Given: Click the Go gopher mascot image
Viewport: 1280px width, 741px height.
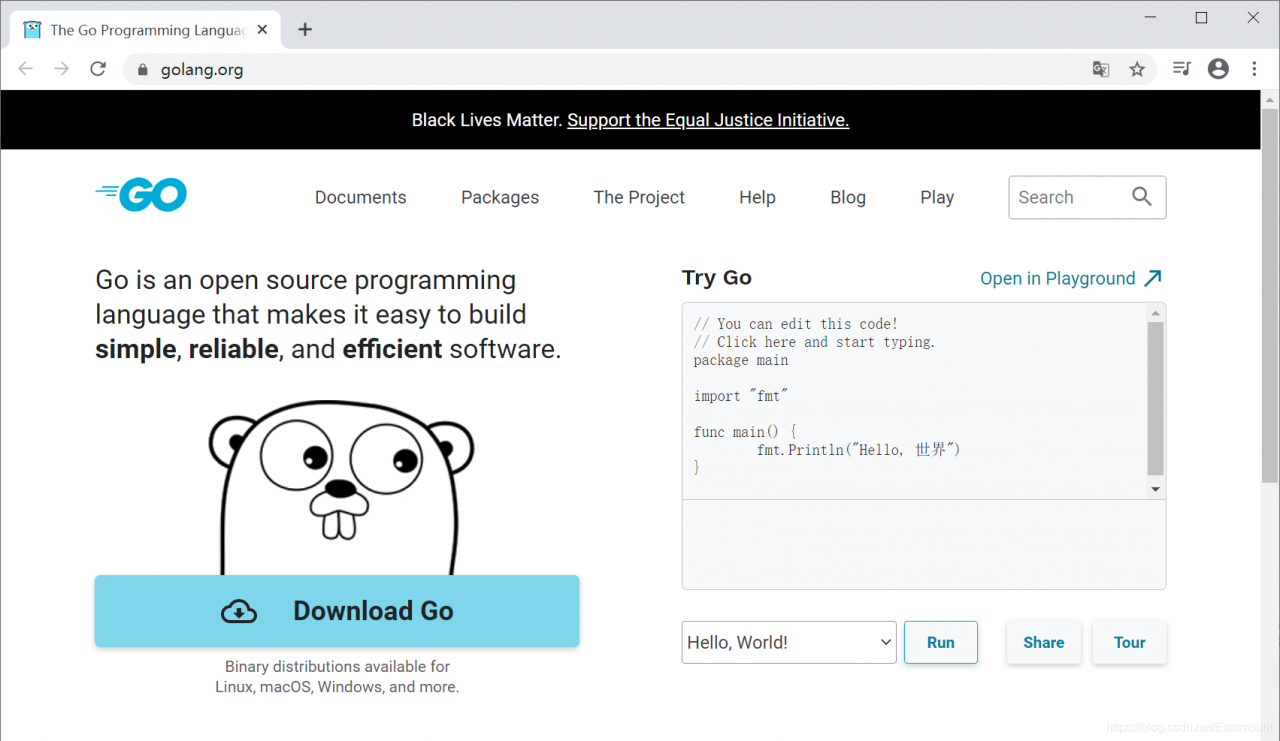Looking at the screenshot, I should click(x=341, y=488).
